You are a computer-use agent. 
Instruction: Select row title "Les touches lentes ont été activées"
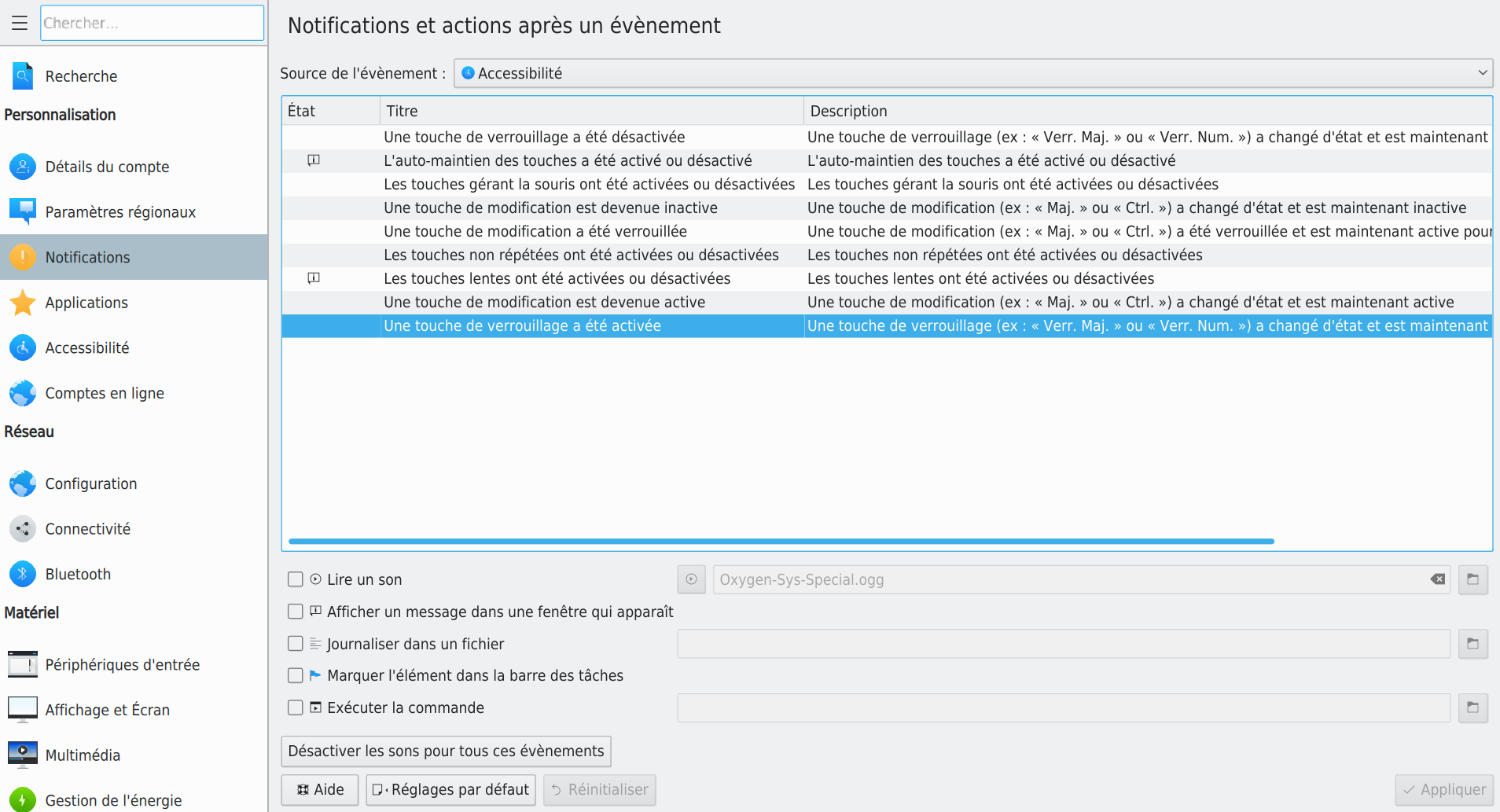pos(557,278)
